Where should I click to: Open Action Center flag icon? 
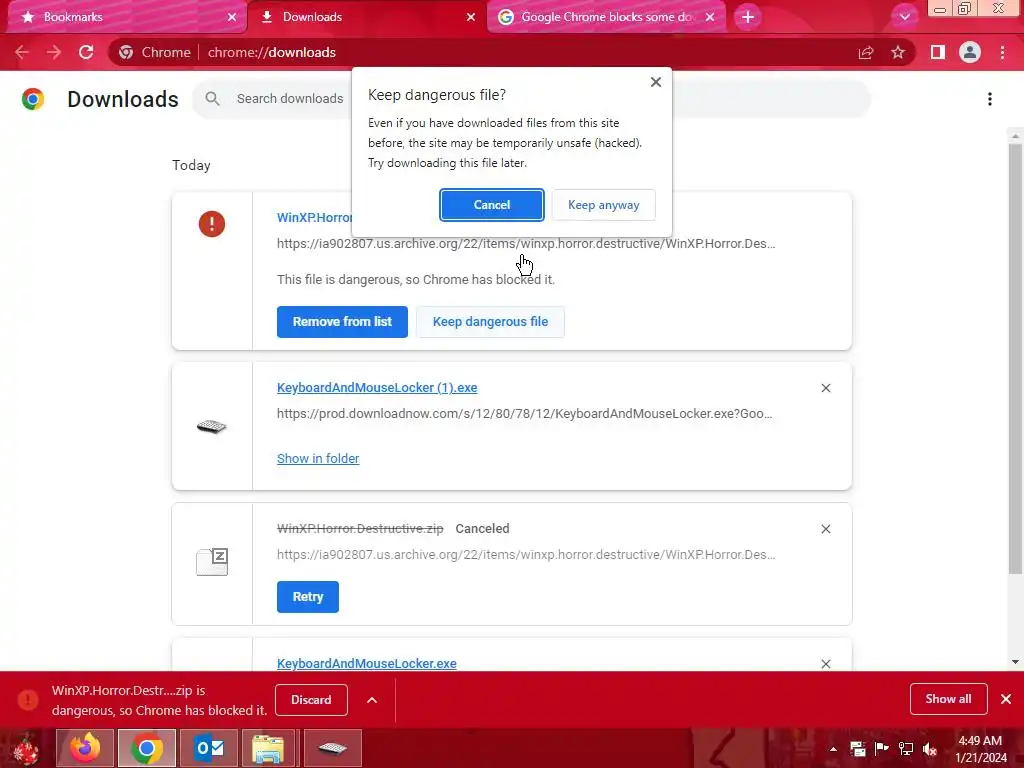pyautogui.click(x=882, y=749)
